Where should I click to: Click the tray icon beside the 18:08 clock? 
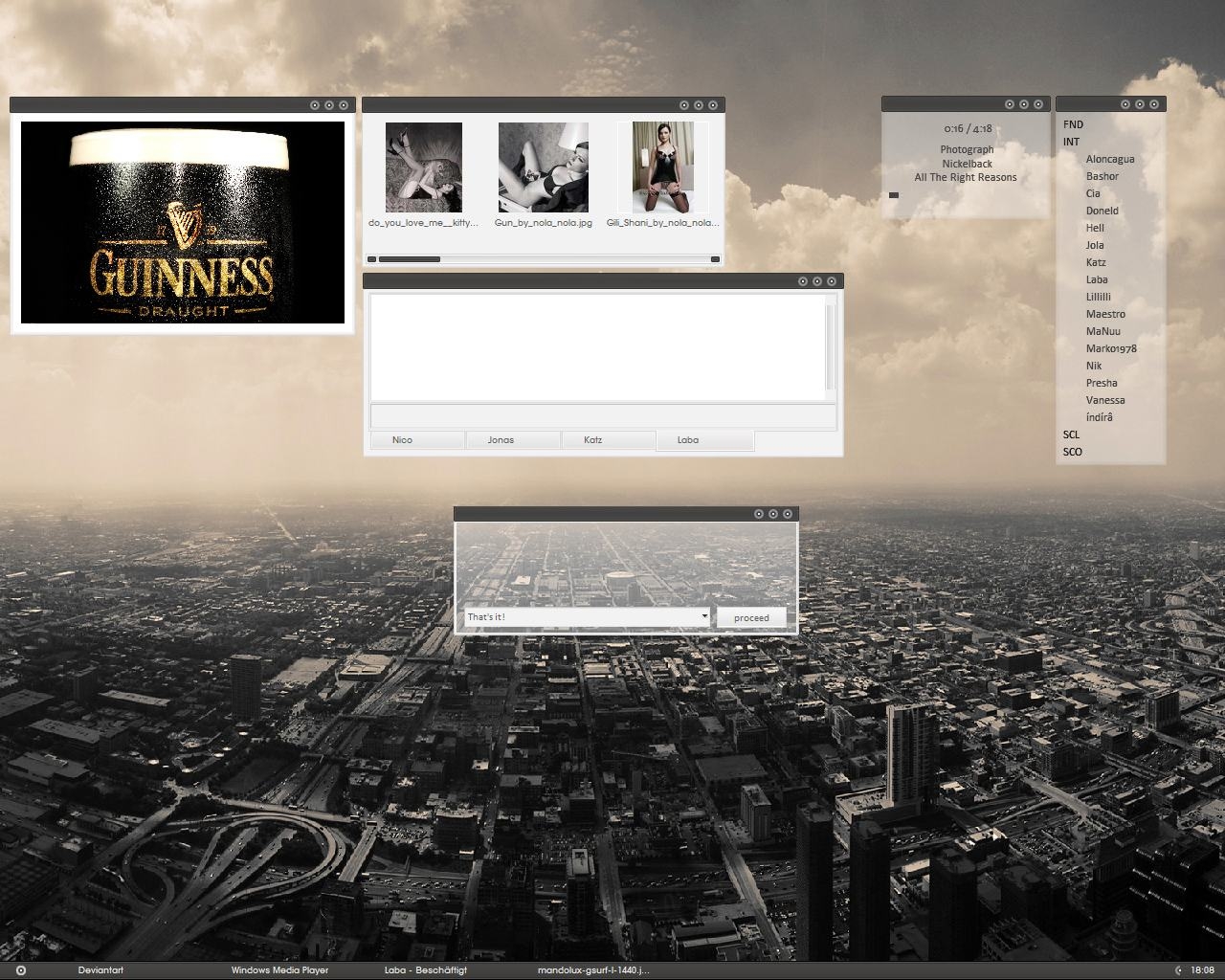coord(1178,970)
